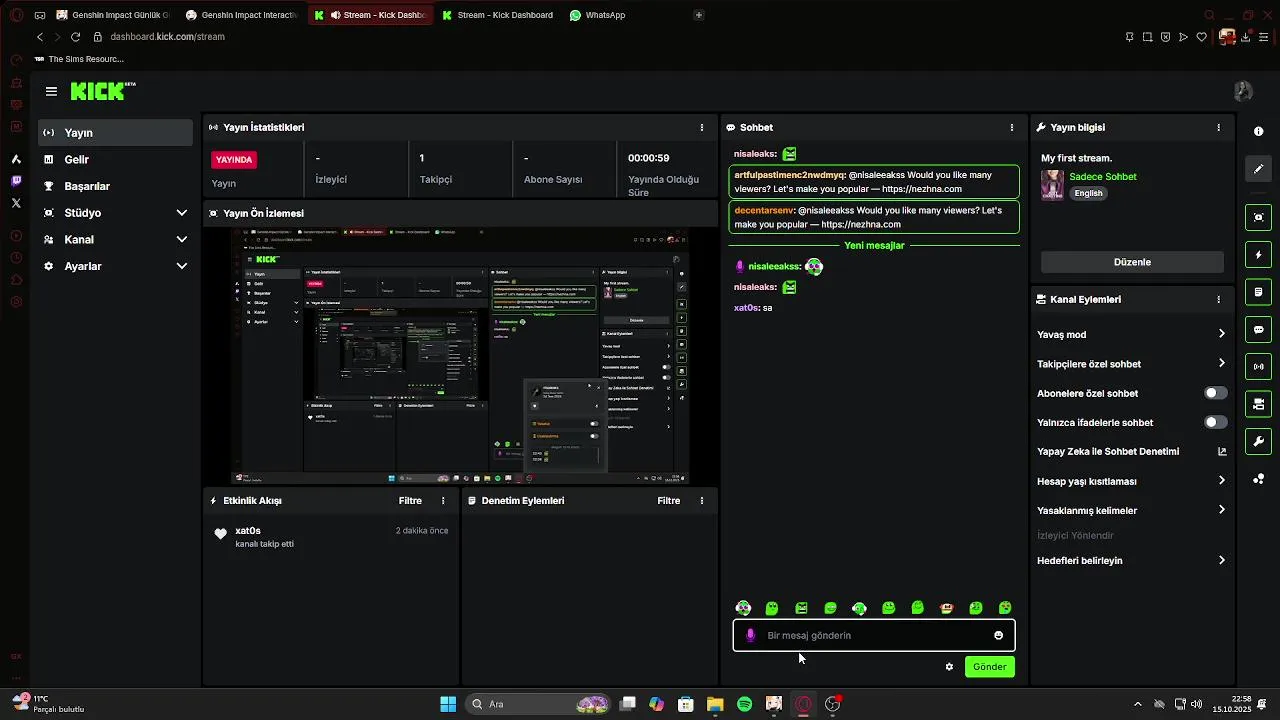The height and width of the screenshot is (720, 1280).
Task: Click the three-dots cluster icon at the bottom of the right bar
Action: click(1258, 479)
